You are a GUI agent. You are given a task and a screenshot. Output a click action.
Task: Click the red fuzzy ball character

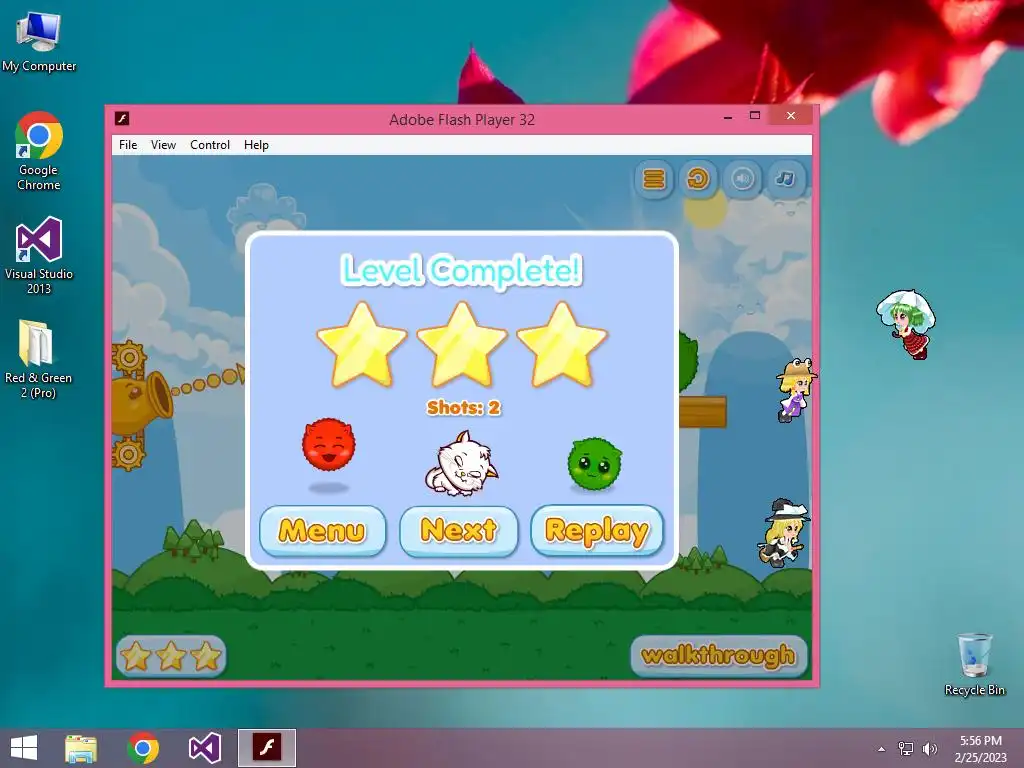[328, 445]
